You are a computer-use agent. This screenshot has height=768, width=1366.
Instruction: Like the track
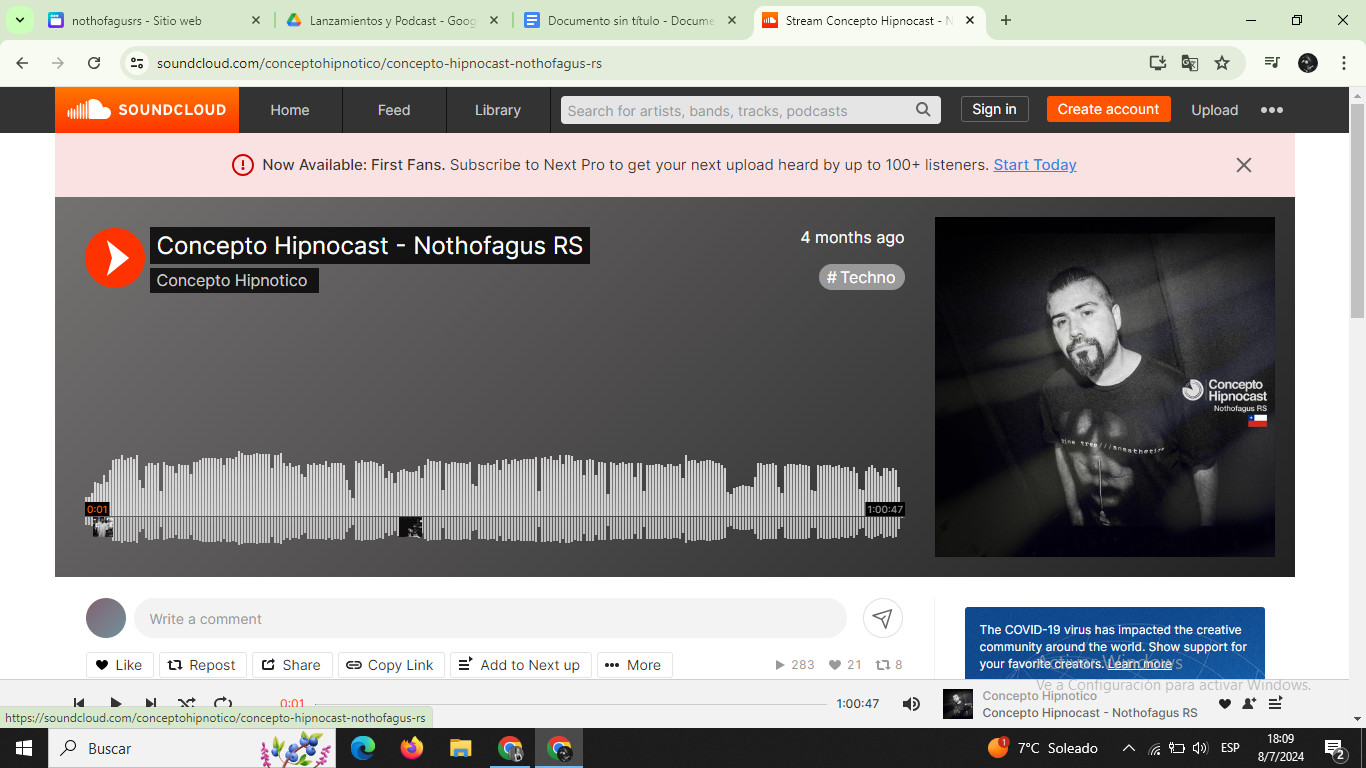click(x=119, y=665)
